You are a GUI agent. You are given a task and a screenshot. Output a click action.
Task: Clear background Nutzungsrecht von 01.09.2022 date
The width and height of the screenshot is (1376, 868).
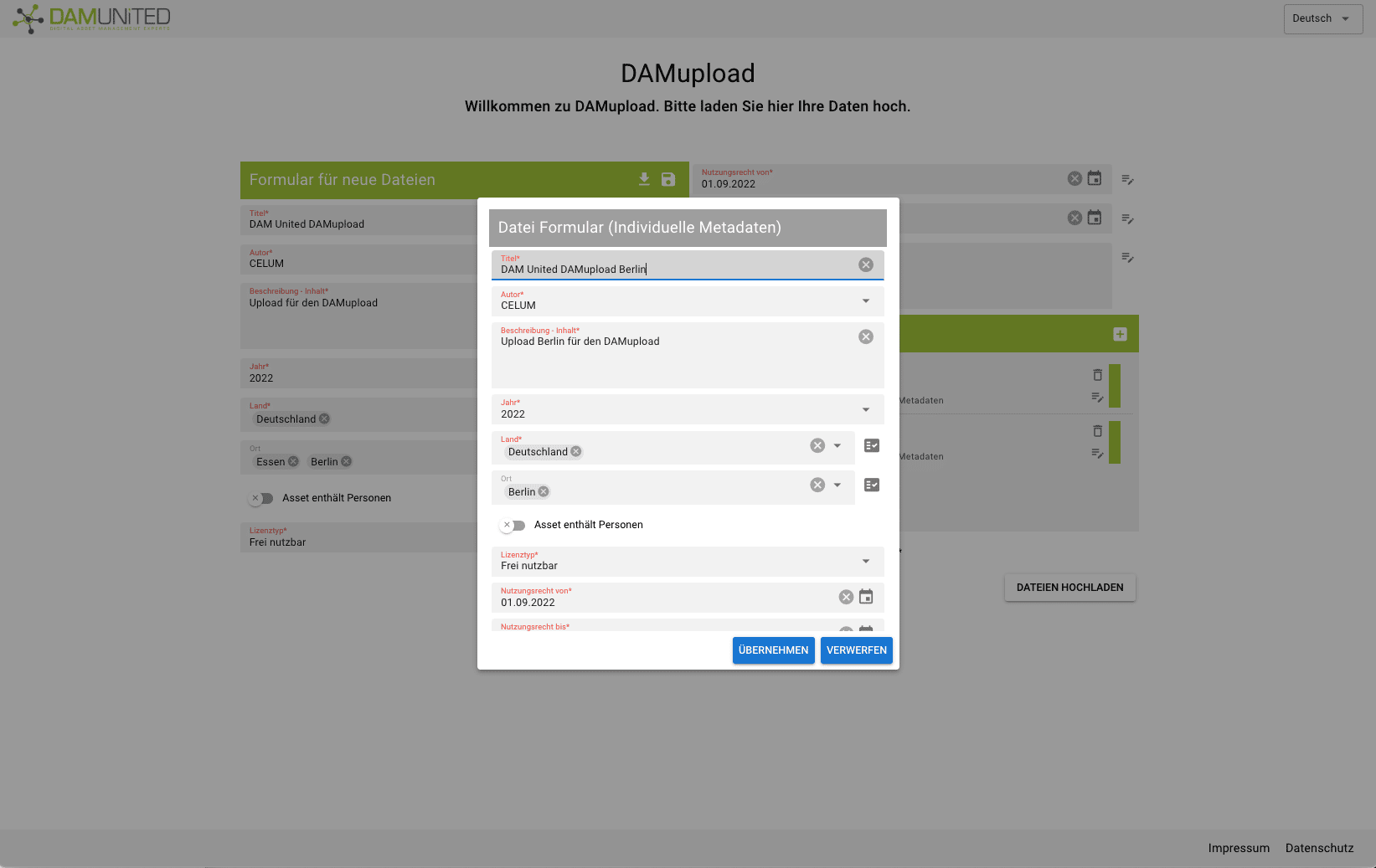pyautogui.click(x=1075, y=178)
